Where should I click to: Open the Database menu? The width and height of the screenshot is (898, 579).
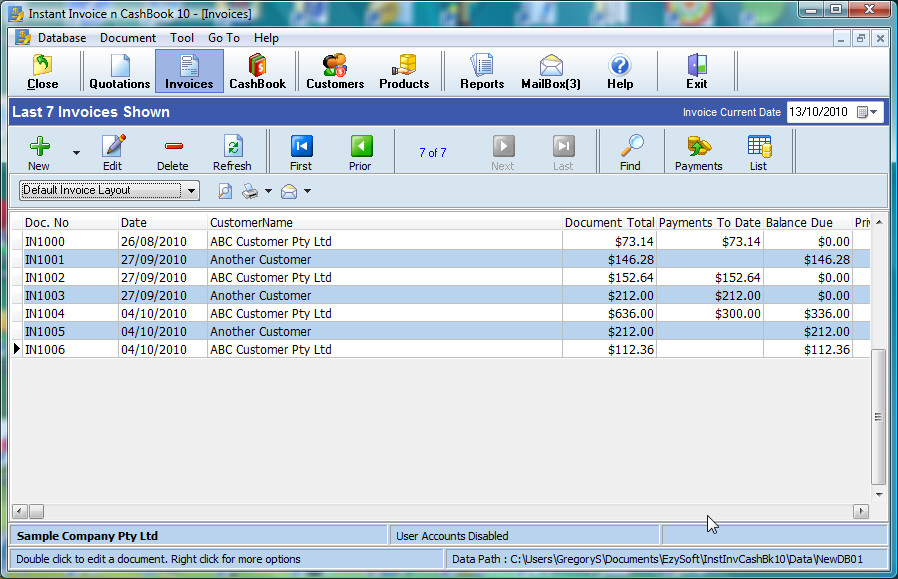pos(62,38)
